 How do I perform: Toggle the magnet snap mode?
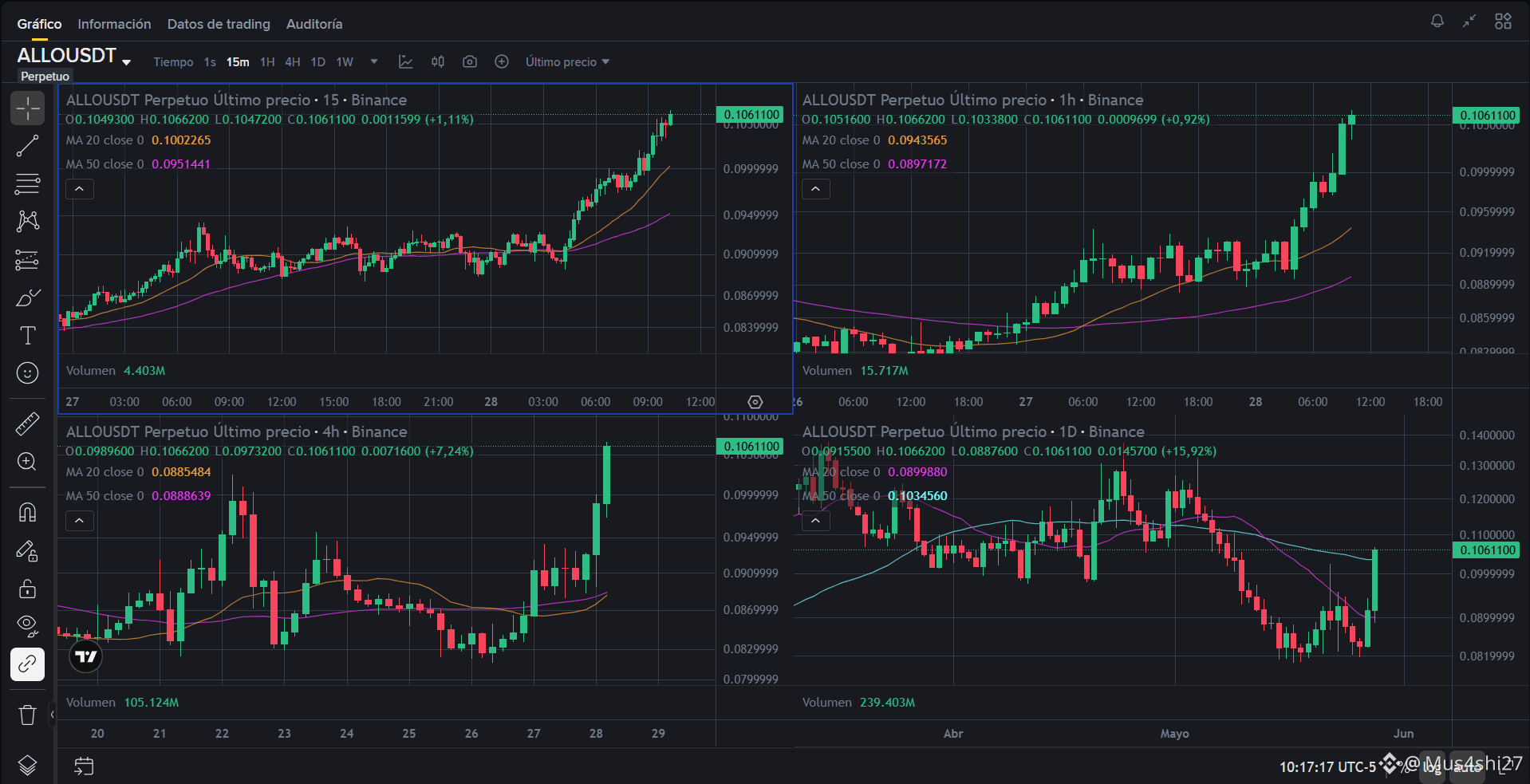point(27,512)
